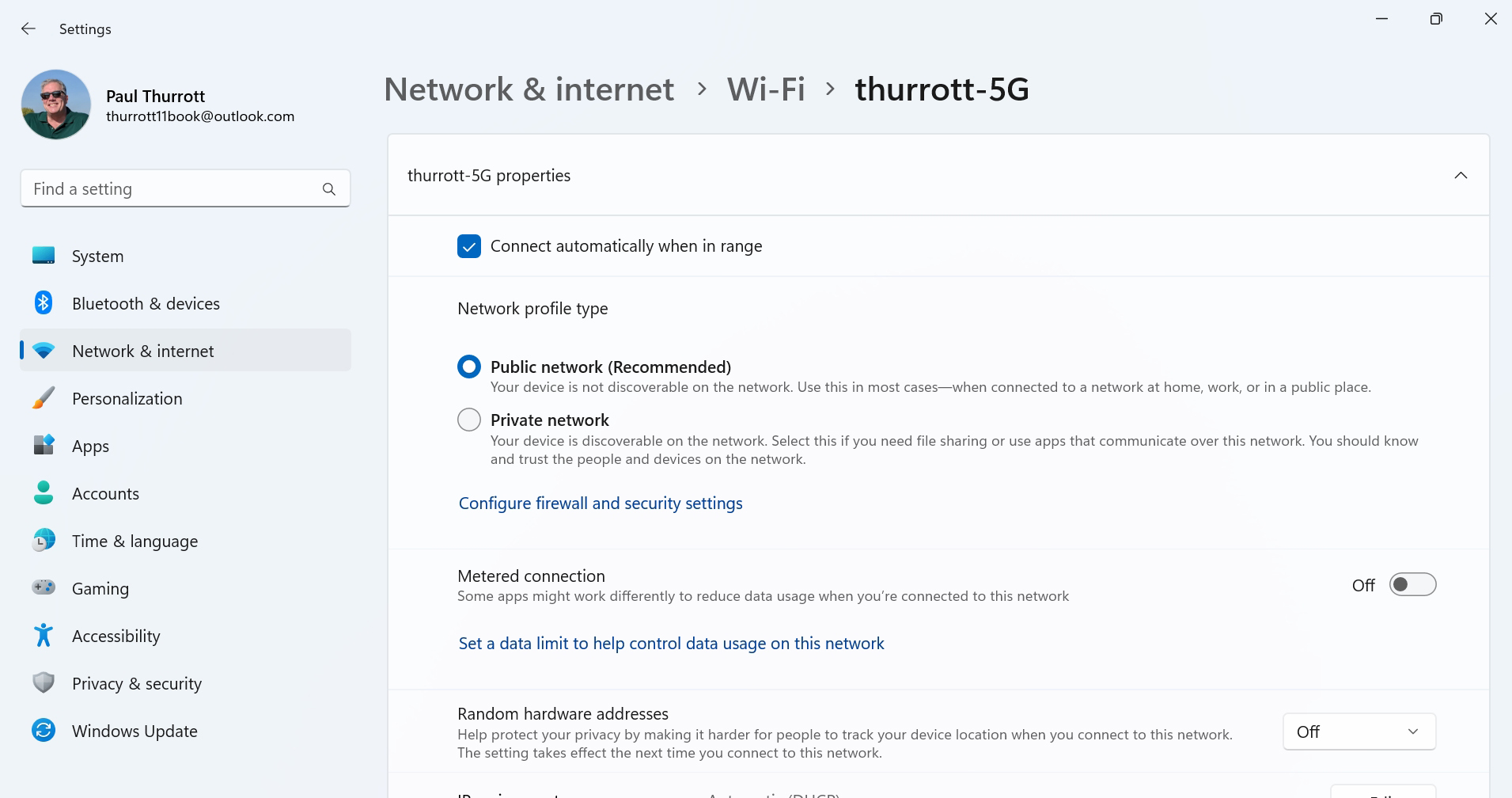Turn on the Metered connection toggle

pos(1412,585)
